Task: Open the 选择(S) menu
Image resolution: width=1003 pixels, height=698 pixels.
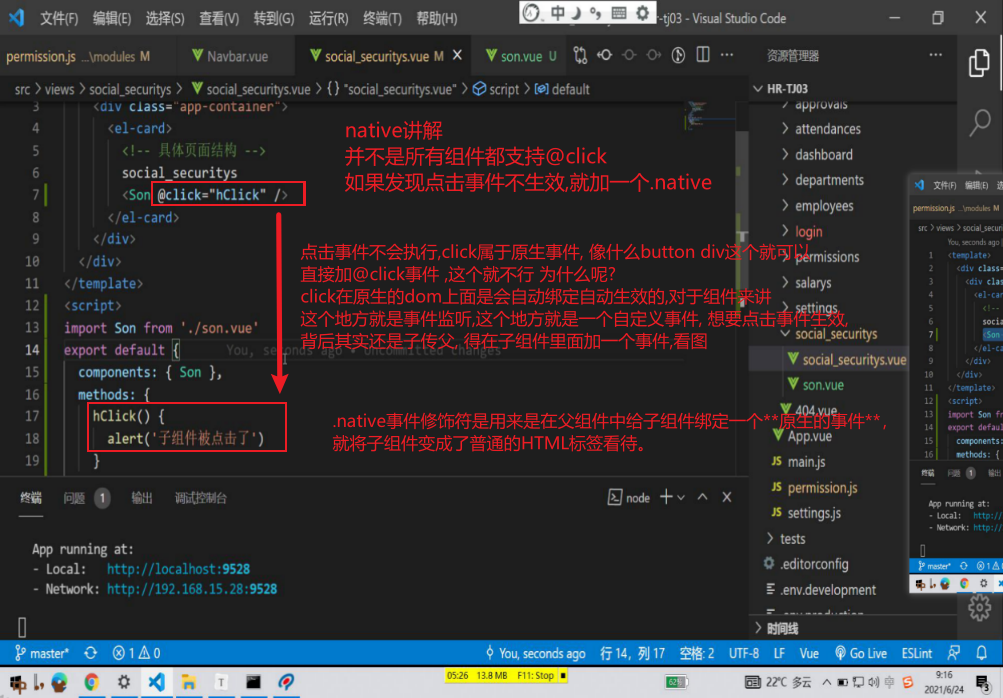Action: pyautogui.click(x=165, y=18)
